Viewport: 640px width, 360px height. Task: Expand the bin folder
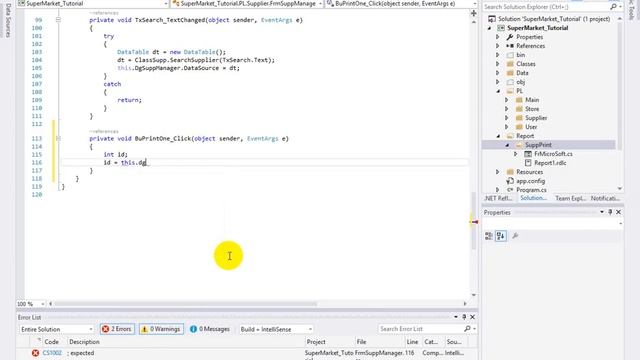tap(498, 55)
